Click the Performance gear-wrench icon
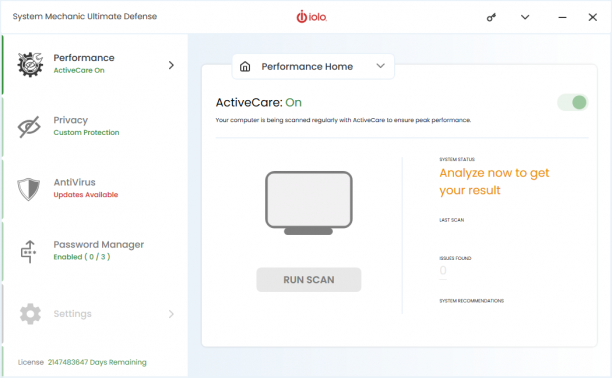Image resolution: width=612 pixels, height=378 pixels. (30, 64)
